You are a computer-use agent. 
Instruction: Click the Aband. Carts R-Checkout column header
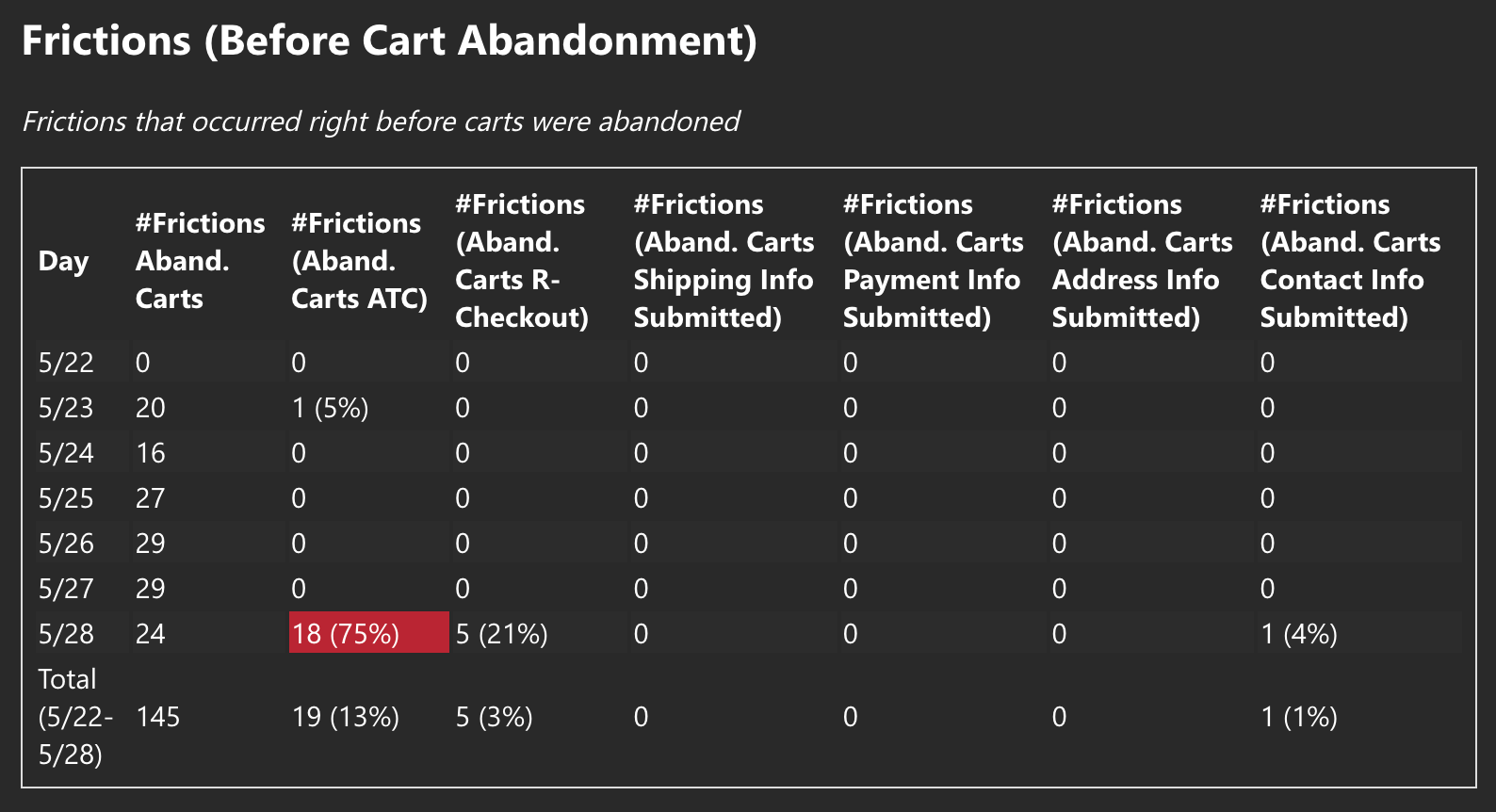tap(521, 261)
